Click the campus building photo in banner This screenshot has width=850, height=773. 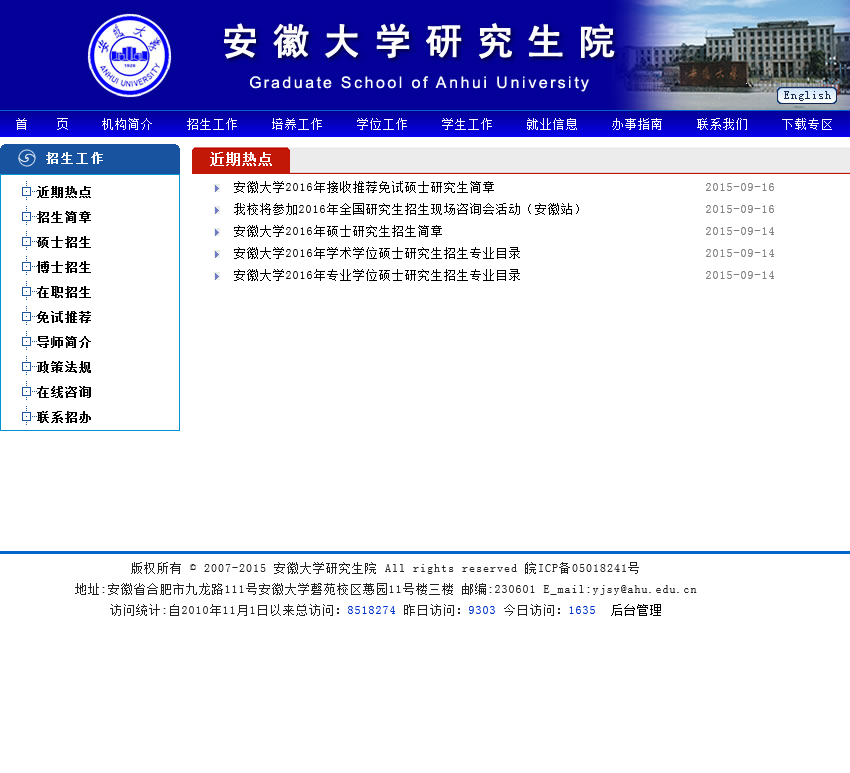point(737,54)
